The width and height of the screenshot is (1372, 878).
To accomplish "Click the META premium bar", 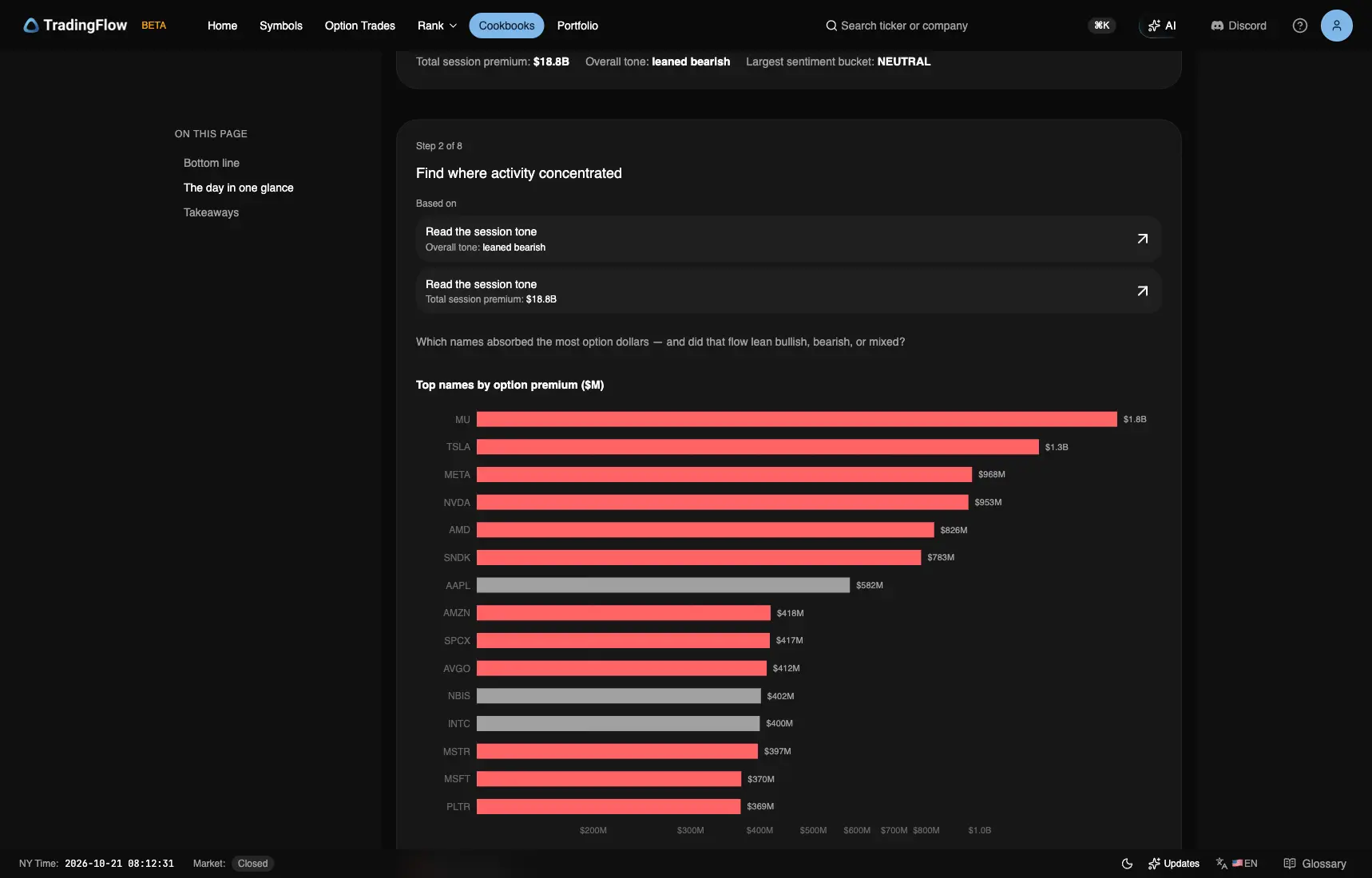I will [x=724, y=474].
